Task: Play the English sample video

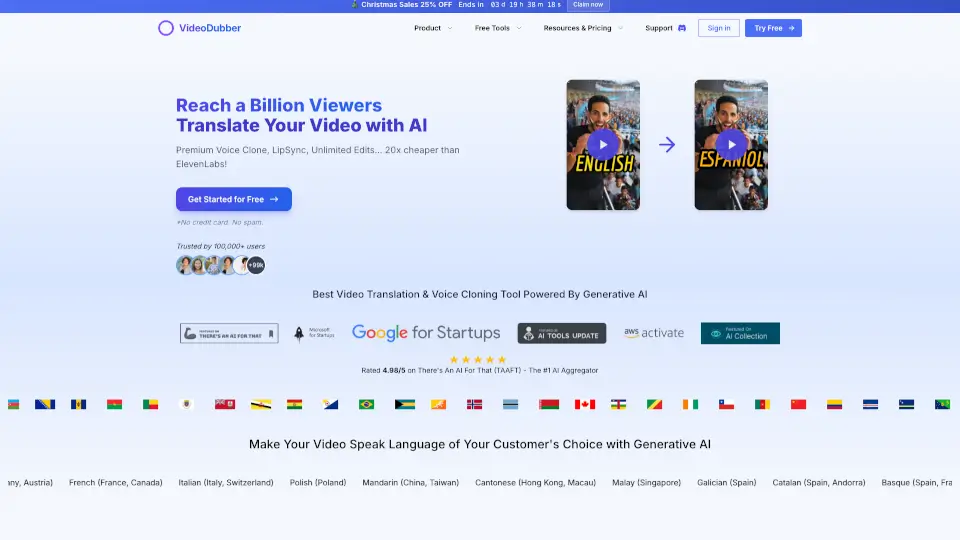Action: [x=603, y=144]
